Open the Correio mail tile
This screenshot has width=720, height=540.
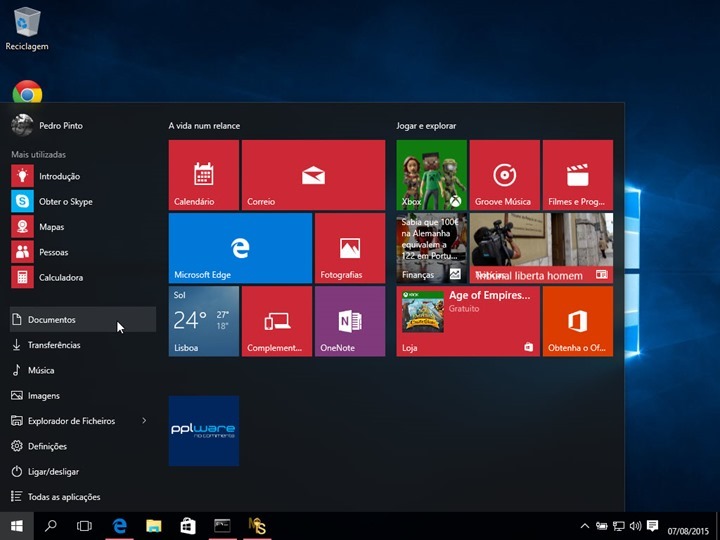click(x=313, y=175)
